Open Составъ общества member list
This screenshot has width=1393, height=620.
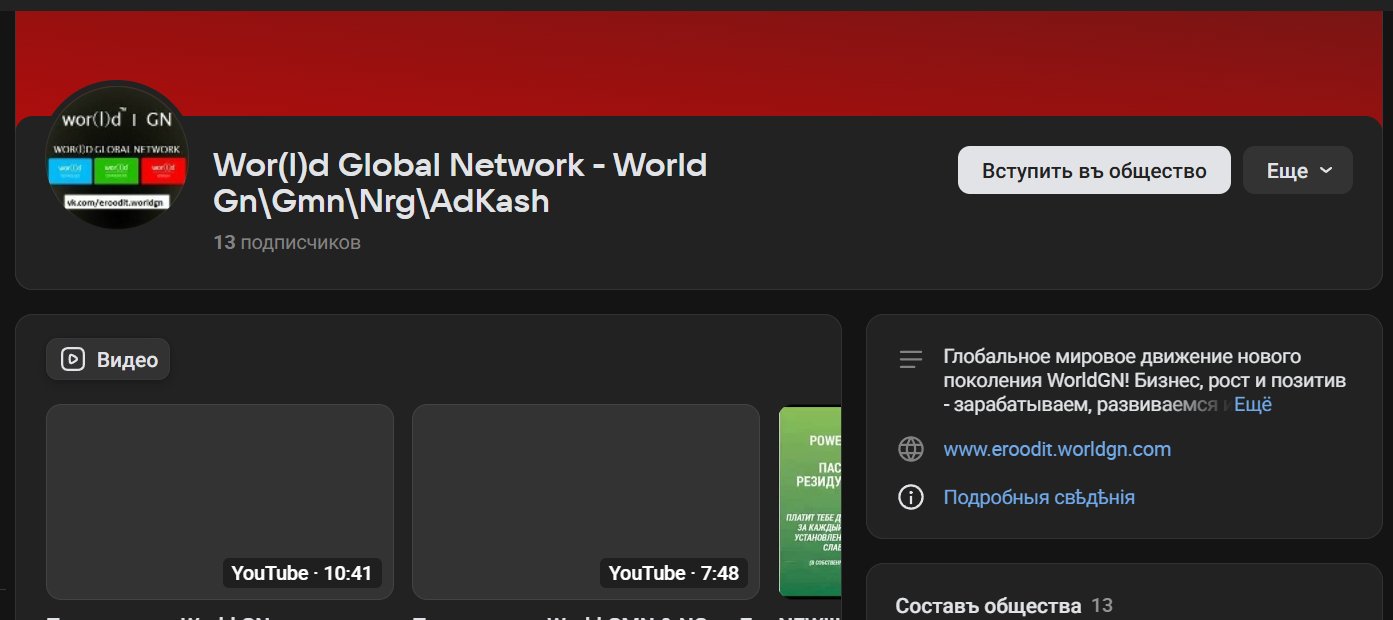[988, 605]
